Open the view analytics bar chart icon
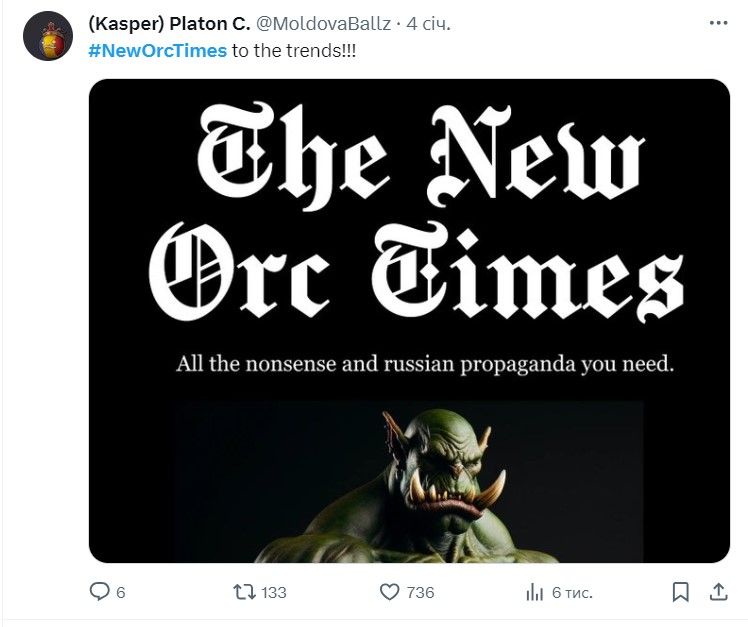 [535, 592]
